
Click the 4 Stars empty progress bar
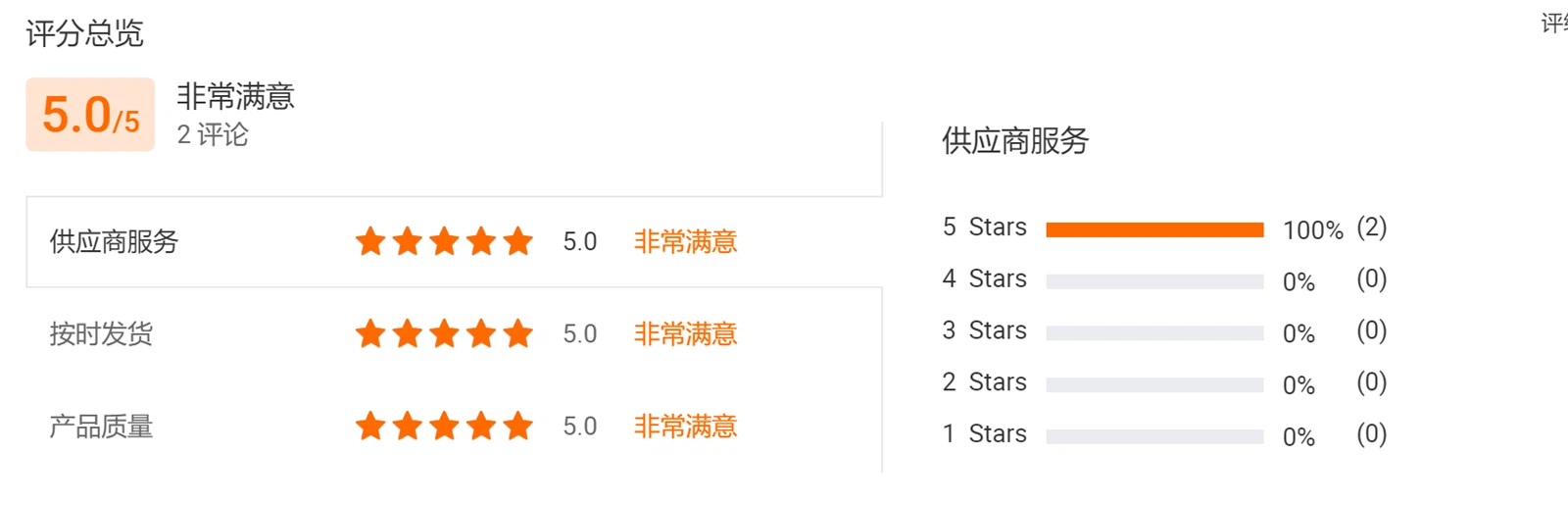click(1154, 281)
